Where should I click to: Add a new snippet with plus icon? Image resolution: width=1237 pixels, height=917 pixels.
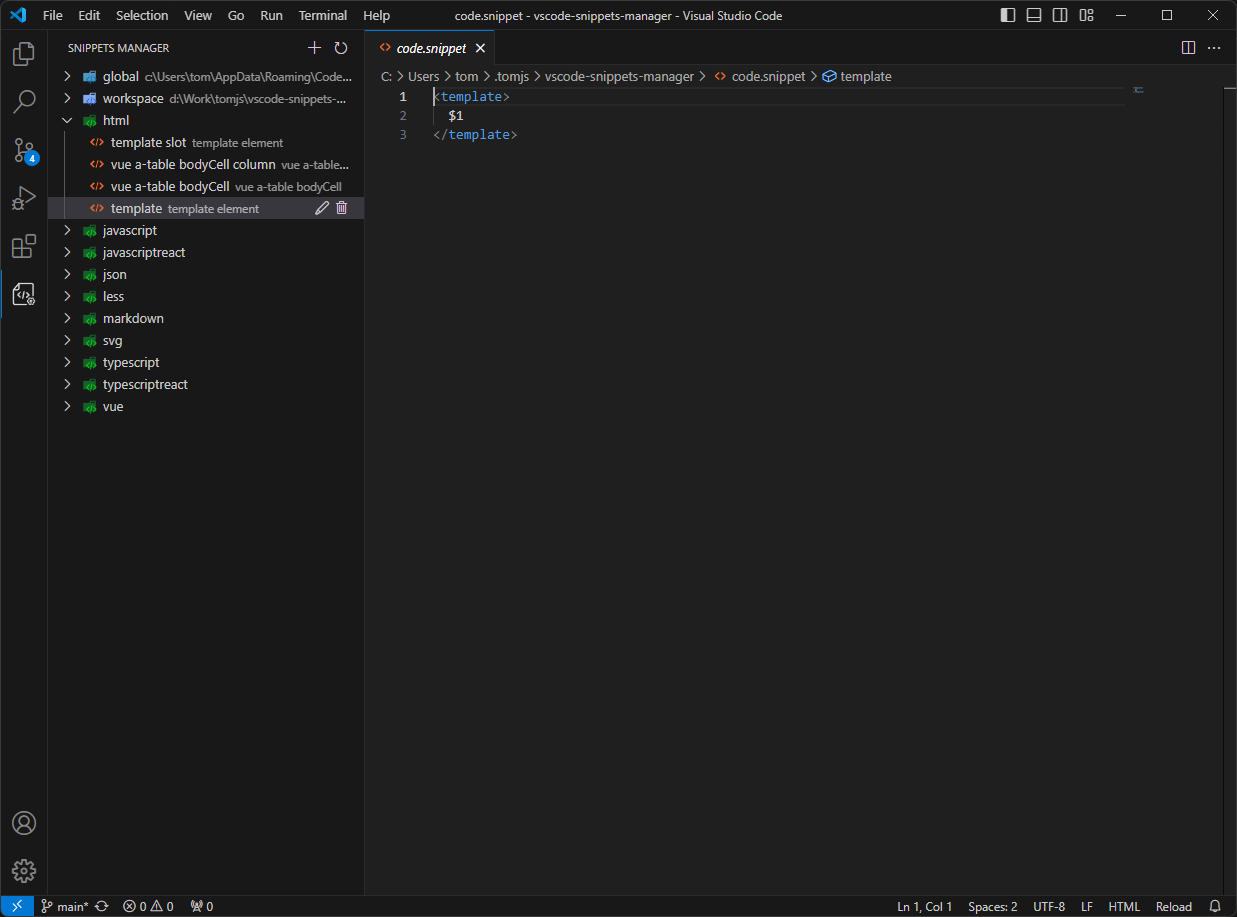tap(315, 48)
